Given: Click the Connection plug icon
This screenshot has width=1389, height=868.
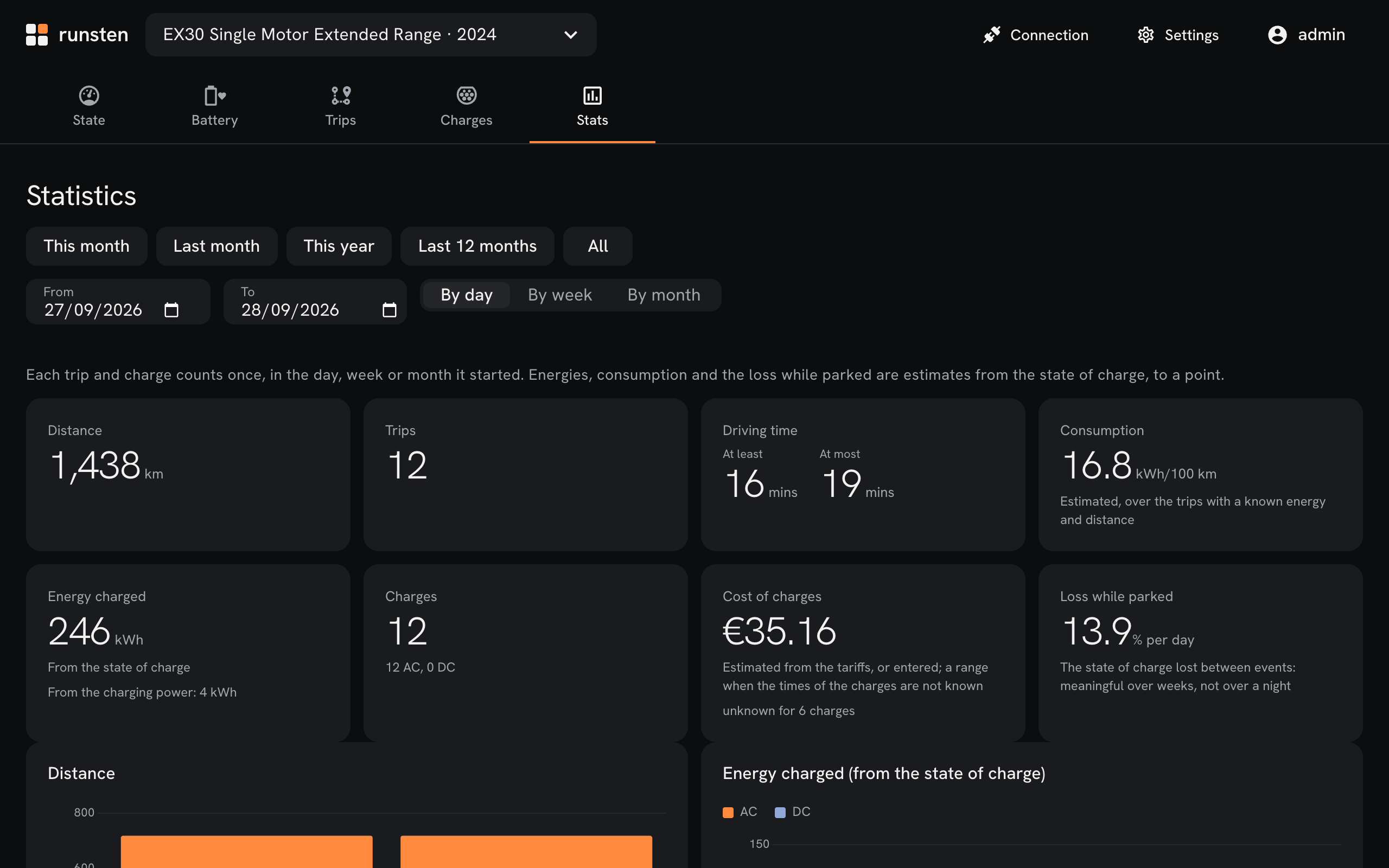Looking at the screenshot, I should [992, 35].
